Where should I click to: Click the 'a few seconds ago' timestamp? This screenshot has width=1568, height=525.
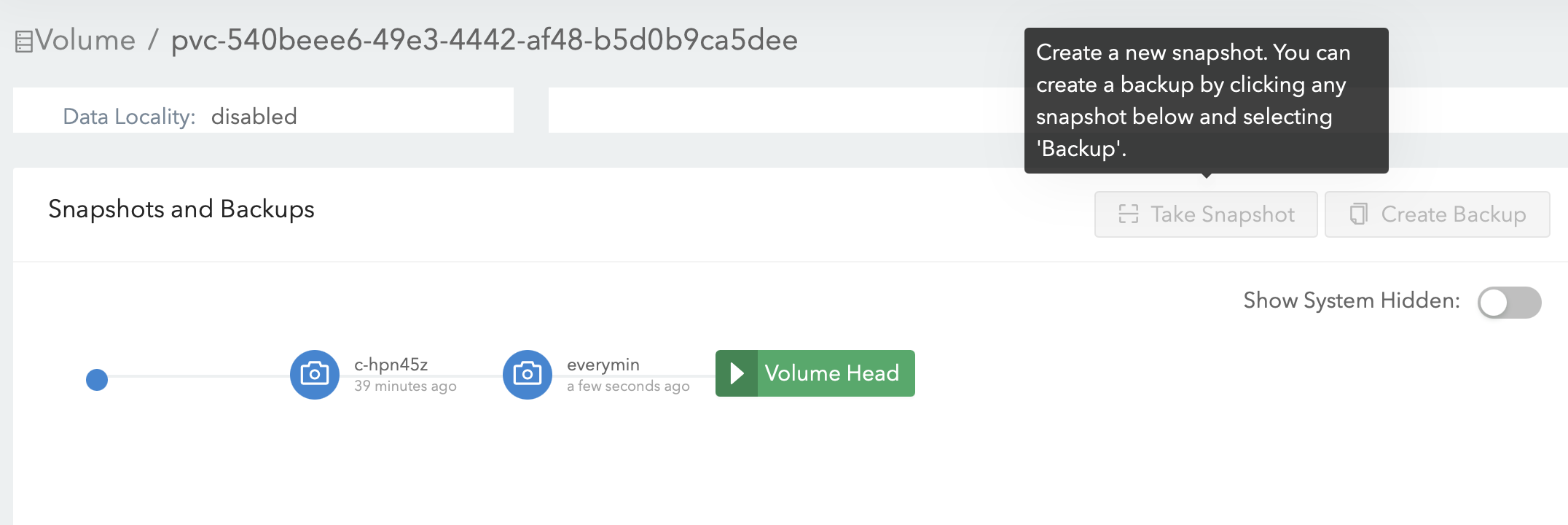(628, 386)
